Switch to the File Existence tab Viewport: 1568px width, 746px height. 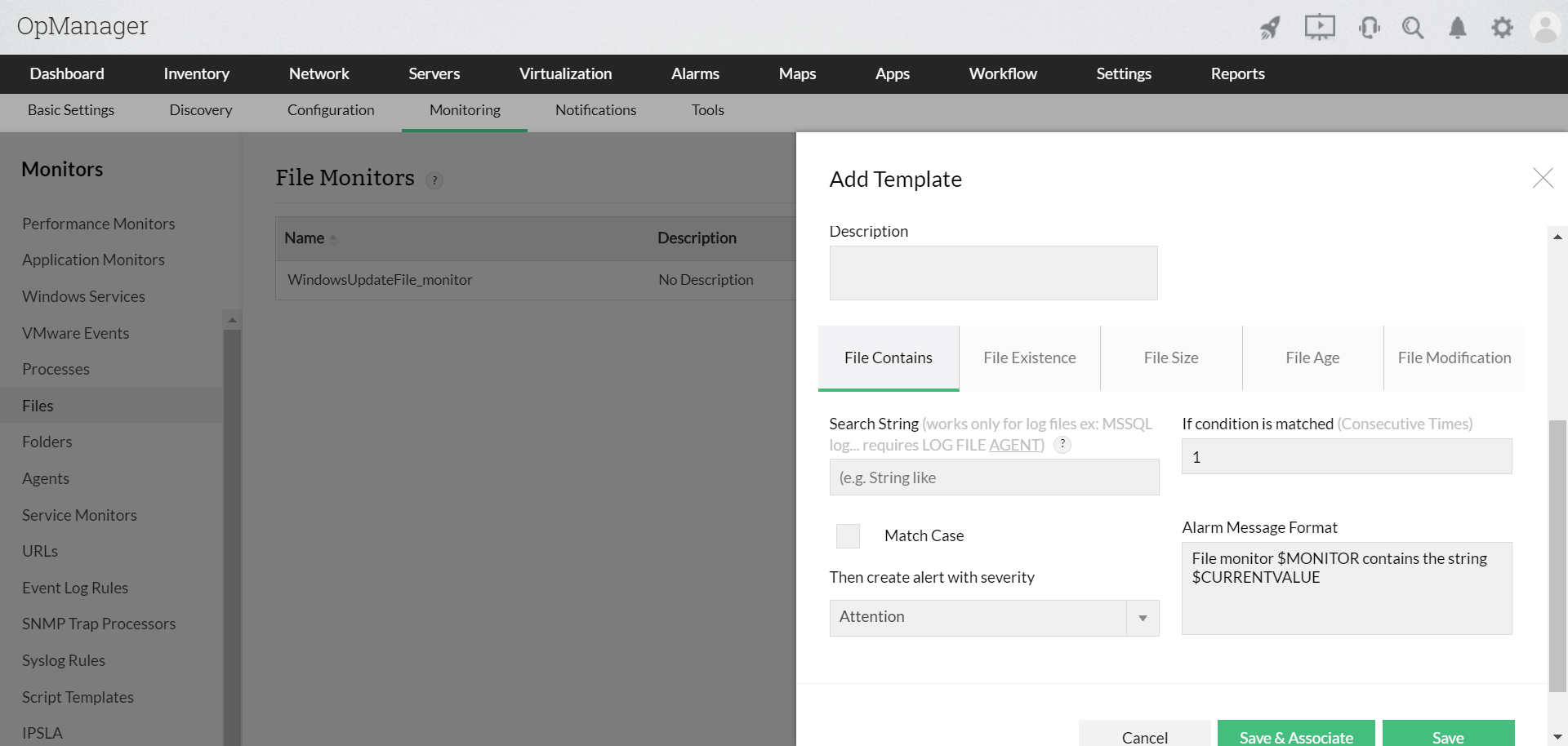[x=1030, y=357]
